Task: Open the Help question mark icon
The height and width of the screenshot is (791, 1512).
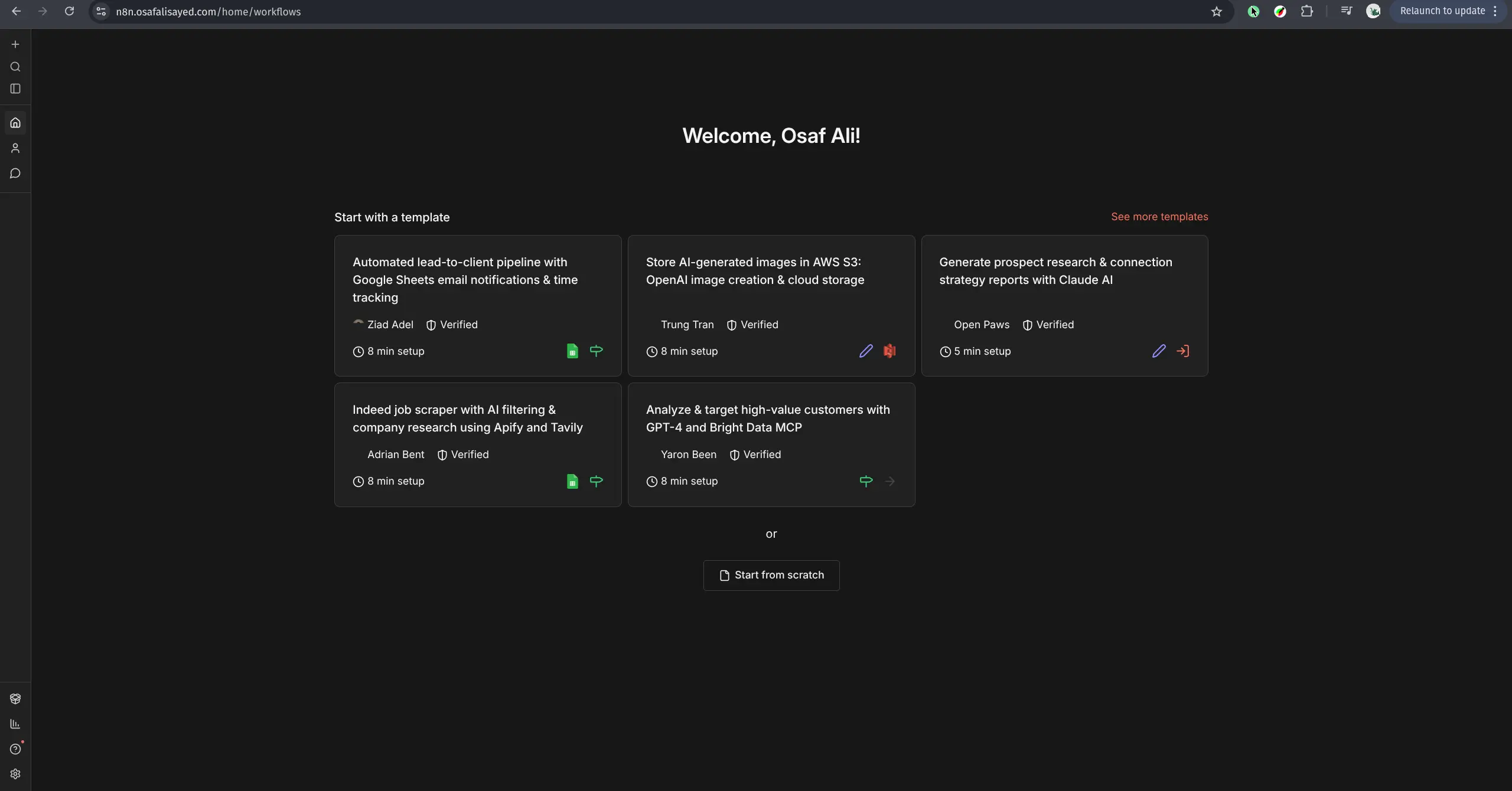Action: (15, 749)
